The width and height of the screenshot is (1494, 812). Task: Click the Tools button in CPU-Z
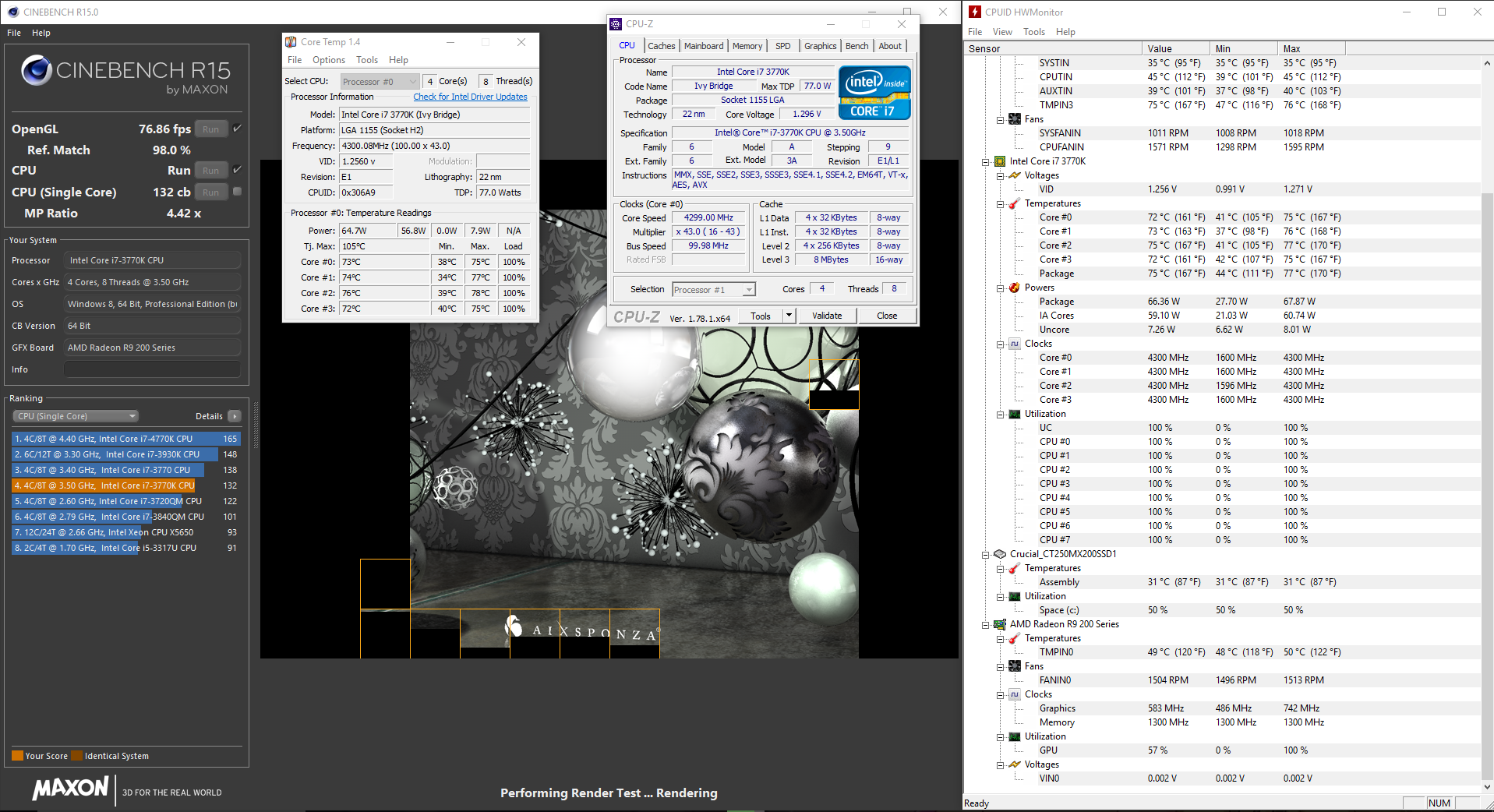761,316
